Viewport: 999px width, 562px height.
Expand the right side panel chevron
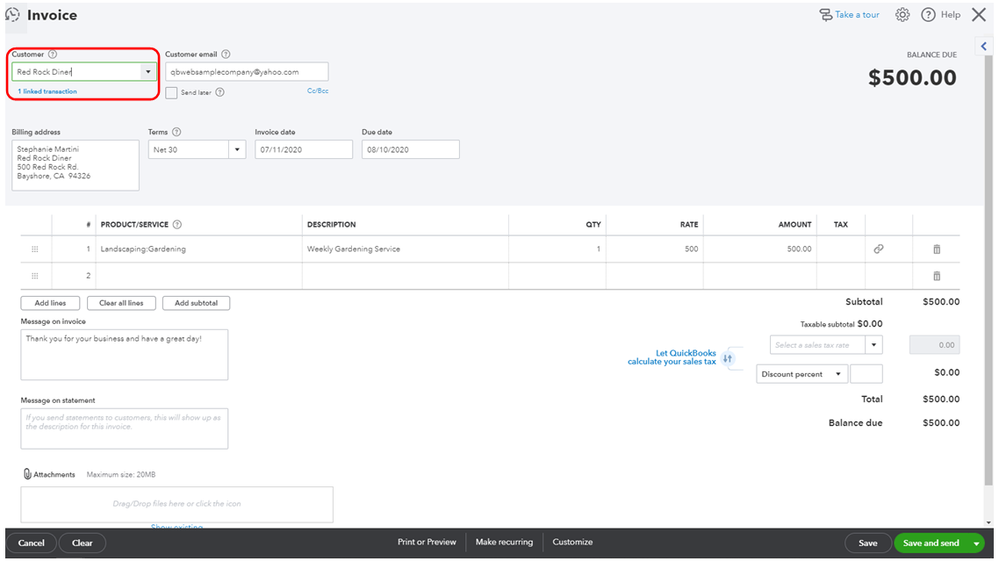click(985, 46)
